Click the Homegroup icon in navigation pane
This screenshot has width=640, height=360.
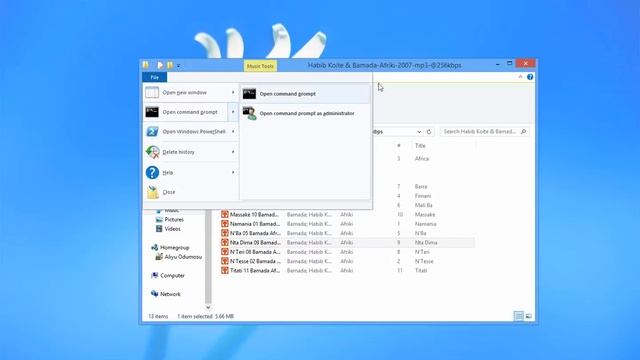point(154,247)
